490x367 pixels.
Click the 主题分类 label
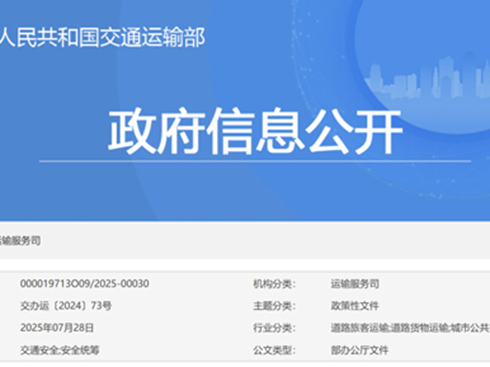click(x=274, y=306)
